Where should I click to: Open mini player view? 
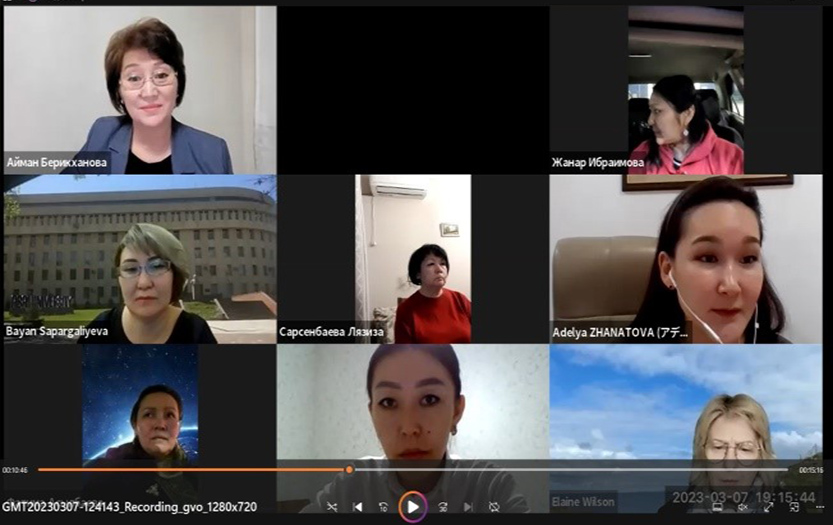click(x=793, y=507)
